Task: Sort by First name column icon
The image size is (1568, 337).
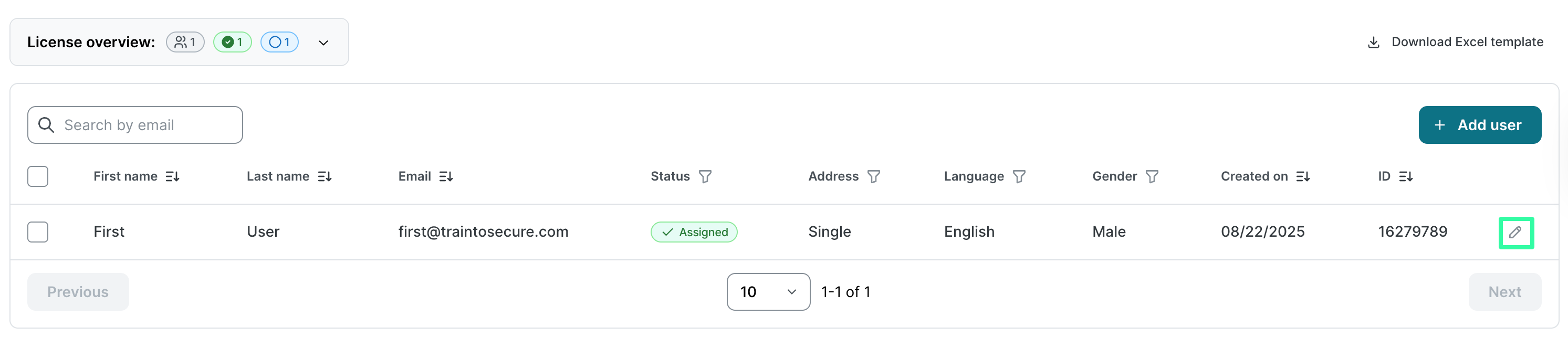Action: coord(173,176)
